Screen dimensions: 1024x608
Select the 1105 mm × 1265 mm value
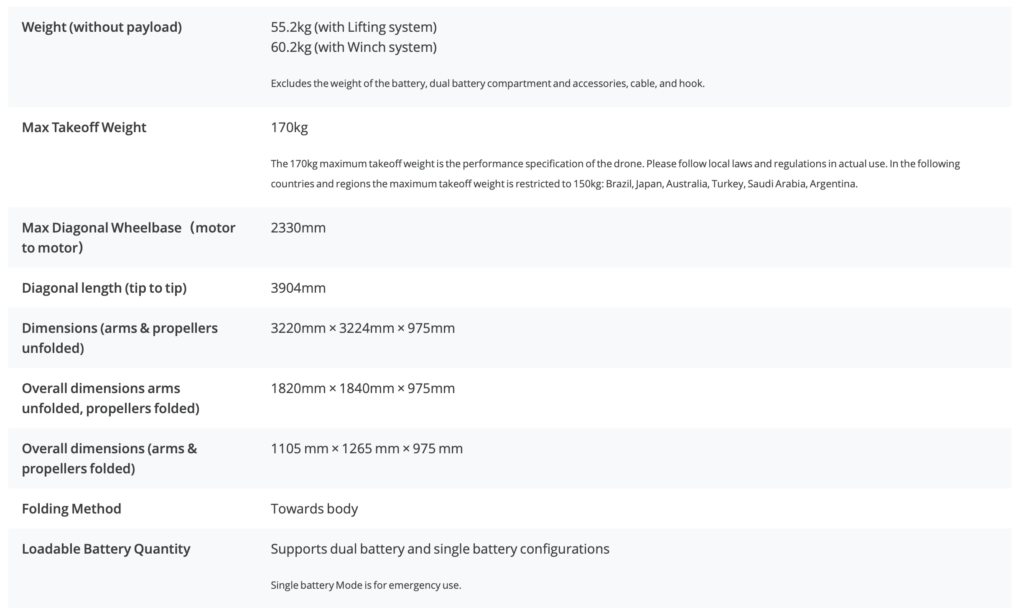[x=367, y=448]
